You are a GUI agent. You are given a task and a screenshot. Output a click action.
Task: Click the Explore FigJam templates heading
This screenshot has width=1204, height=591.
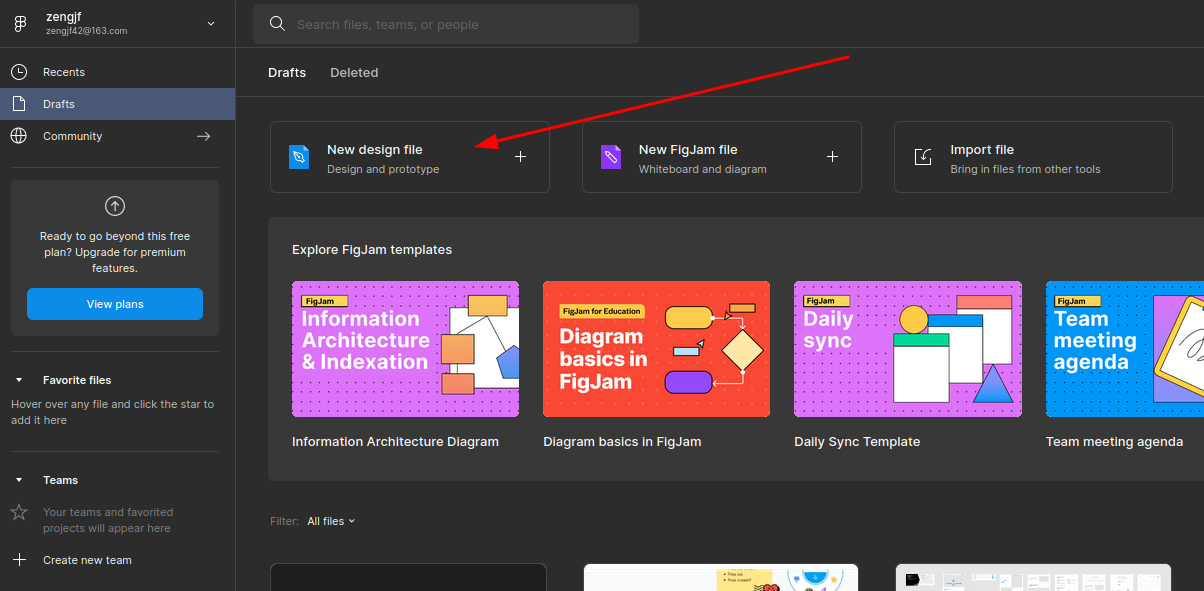pyautogui.click(x=372, y=250)
